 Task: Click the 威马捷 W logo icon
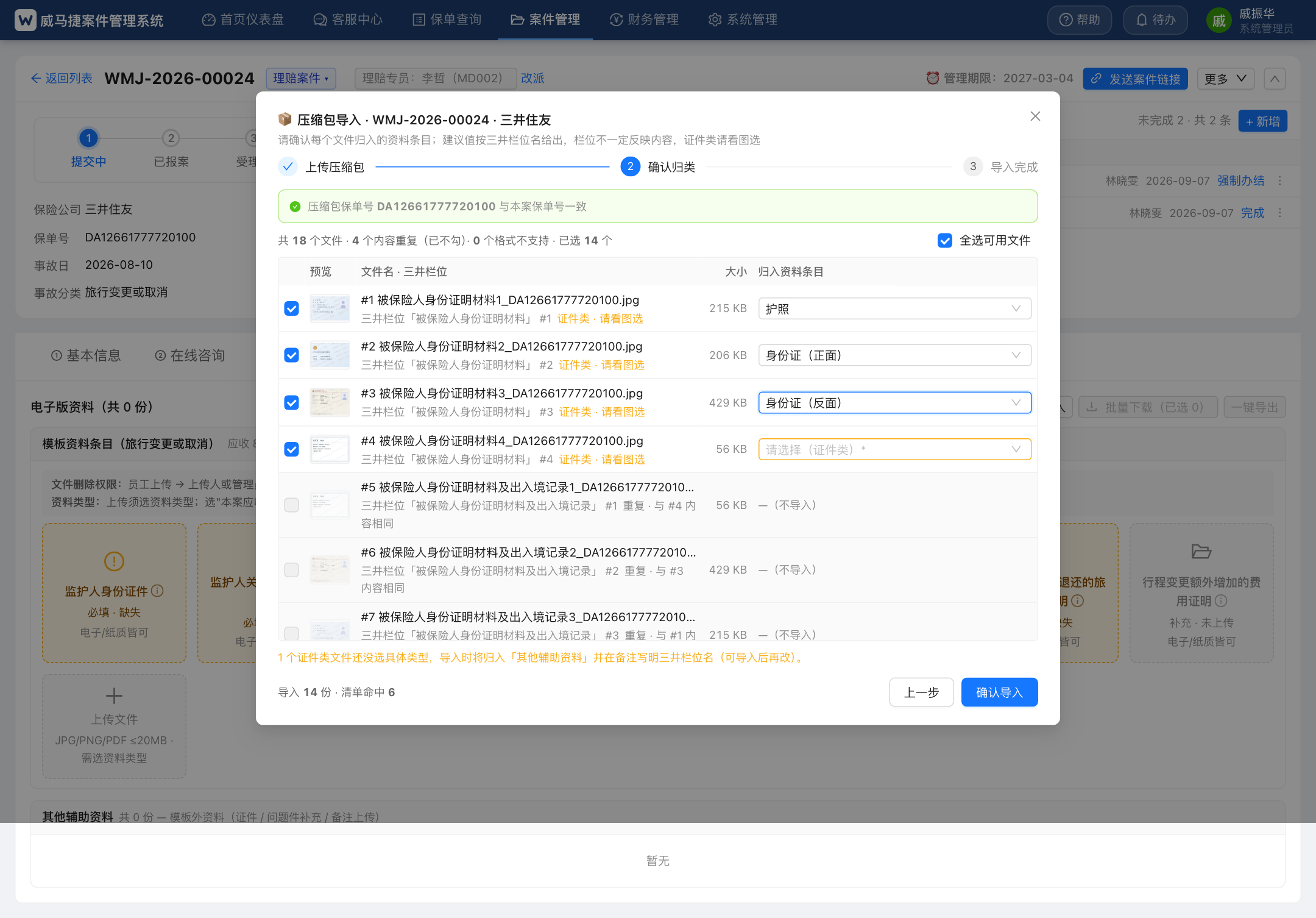pyautogui.click(x=26, y=20)
